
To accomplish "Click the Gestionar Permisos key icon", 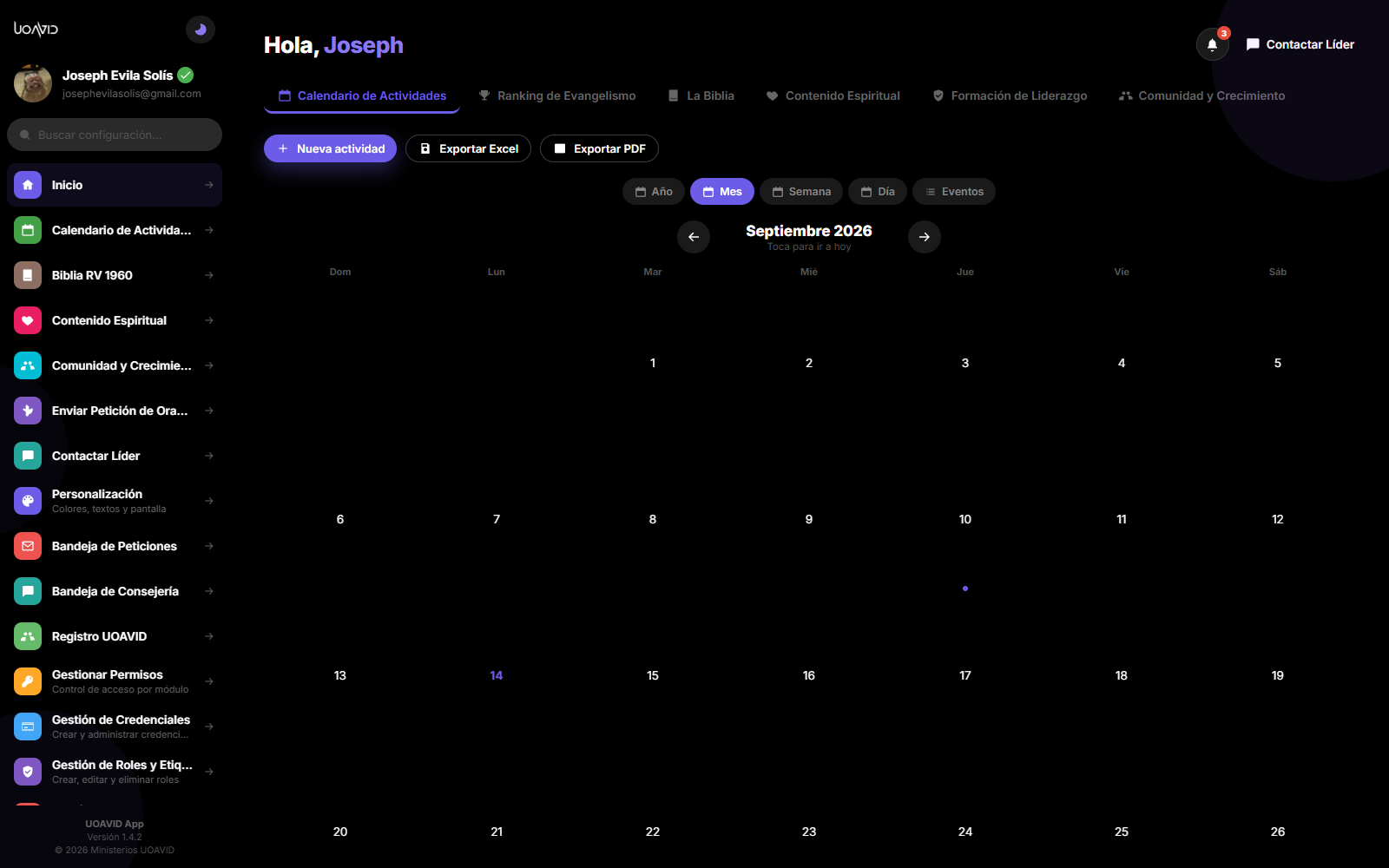I will pyautogui.click(x=28, y=681).
